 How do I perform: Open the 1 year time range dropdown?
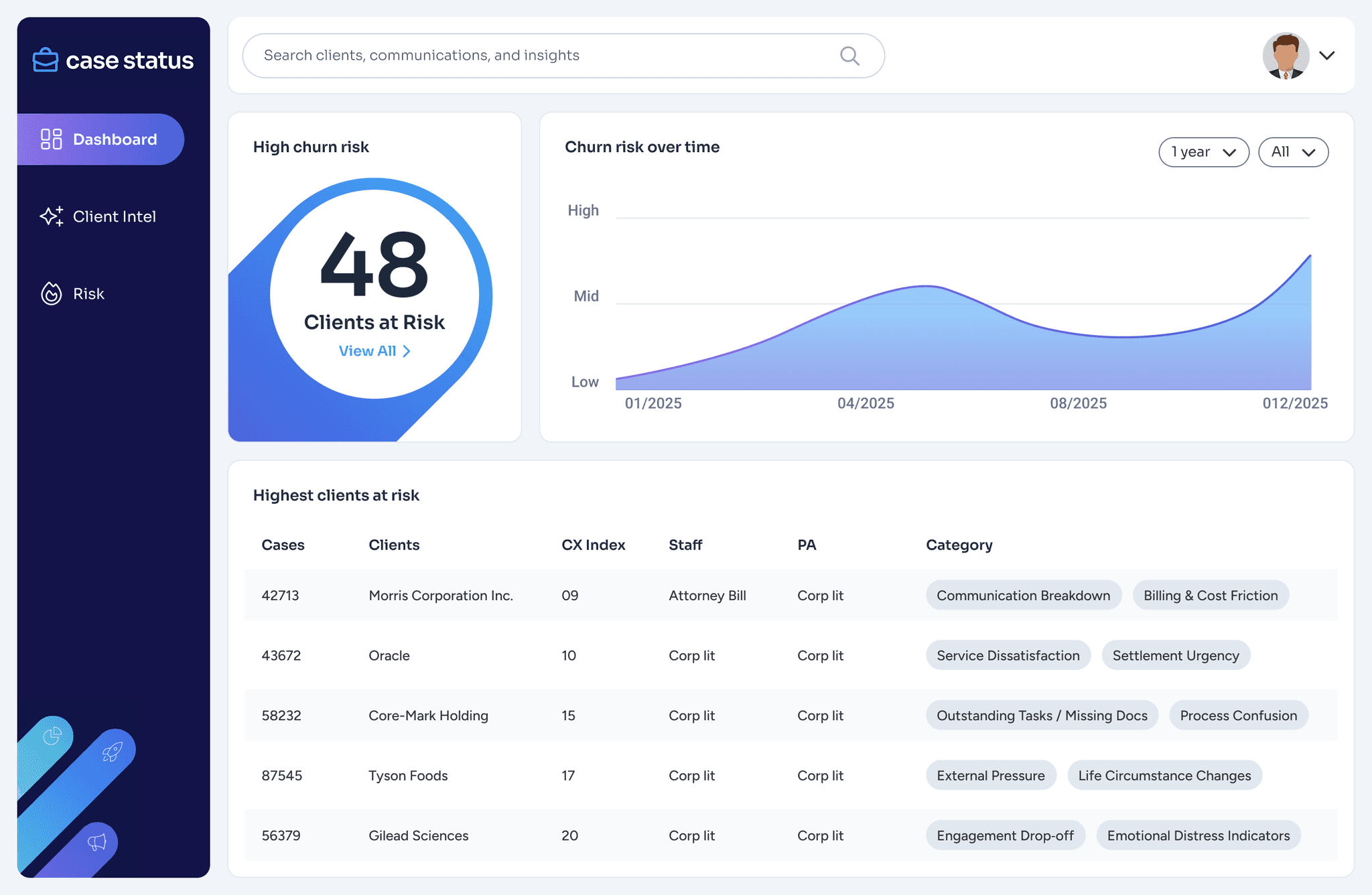1203,152
